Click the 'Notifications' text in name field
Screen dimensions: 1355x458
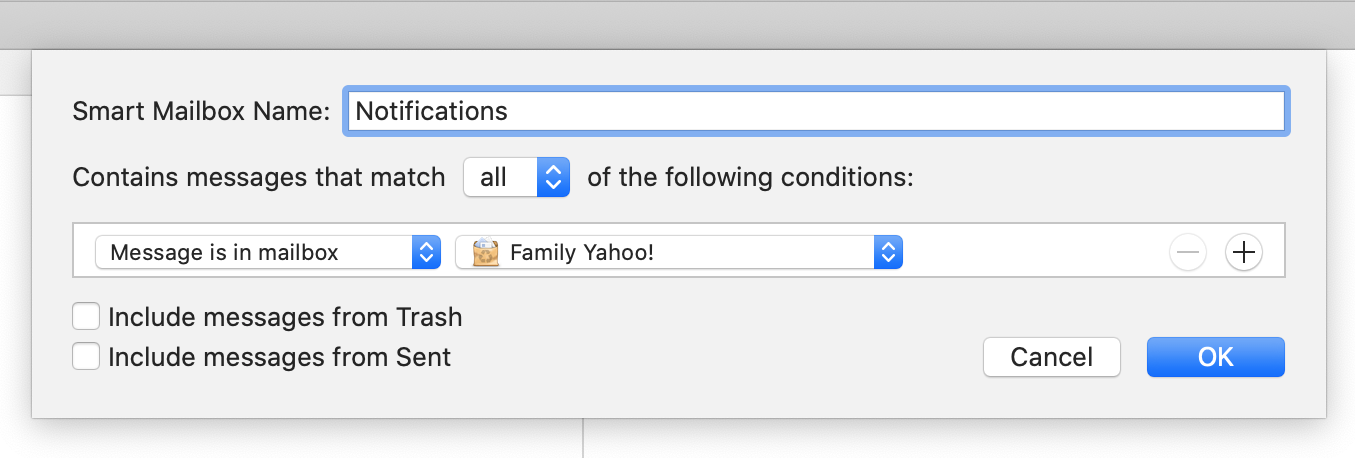[x=432, y=111]
